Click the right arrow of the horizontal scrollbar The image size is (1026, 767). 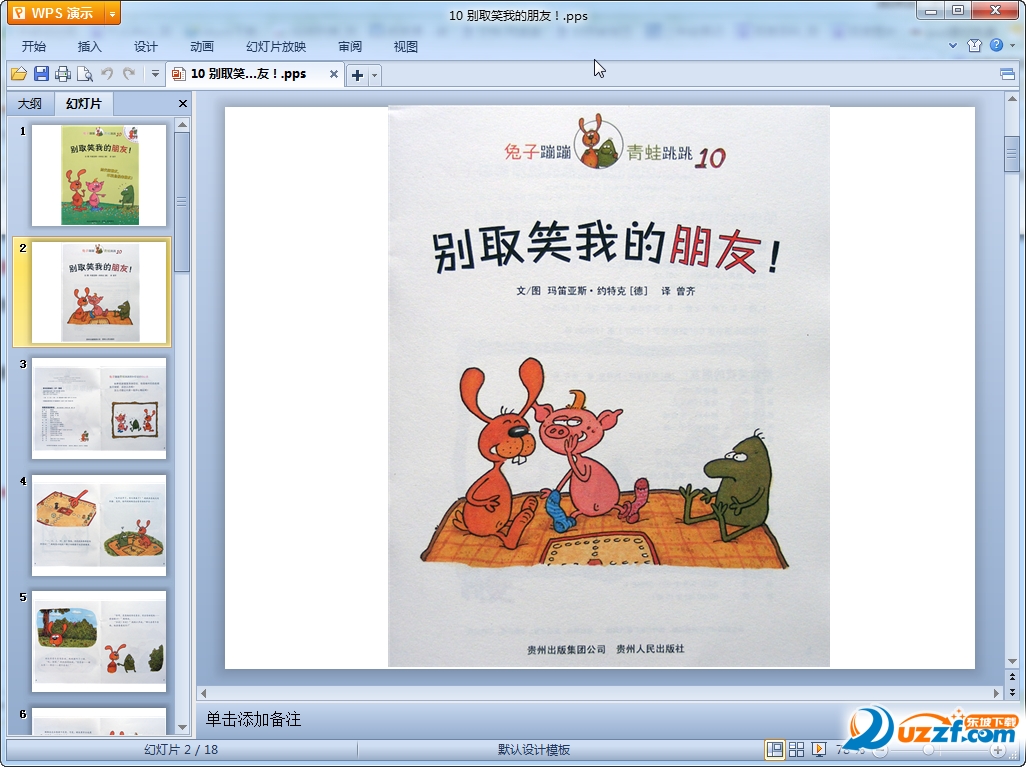(997, 693)
